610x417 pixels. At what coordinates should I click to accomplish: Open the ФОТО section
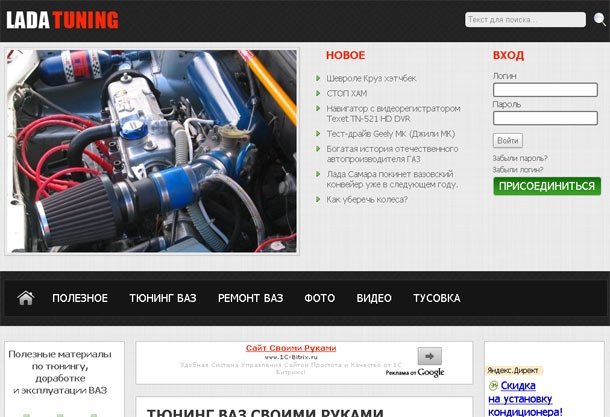pyautogui.click(x=320, y=298)
